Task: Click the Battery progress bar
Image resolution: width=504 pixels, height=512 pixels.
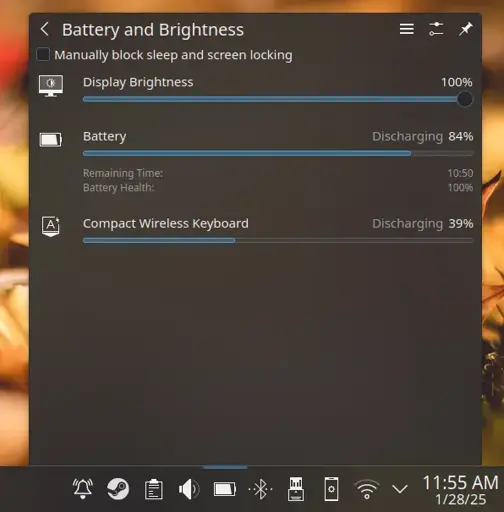Action: [x=278, y=153]
